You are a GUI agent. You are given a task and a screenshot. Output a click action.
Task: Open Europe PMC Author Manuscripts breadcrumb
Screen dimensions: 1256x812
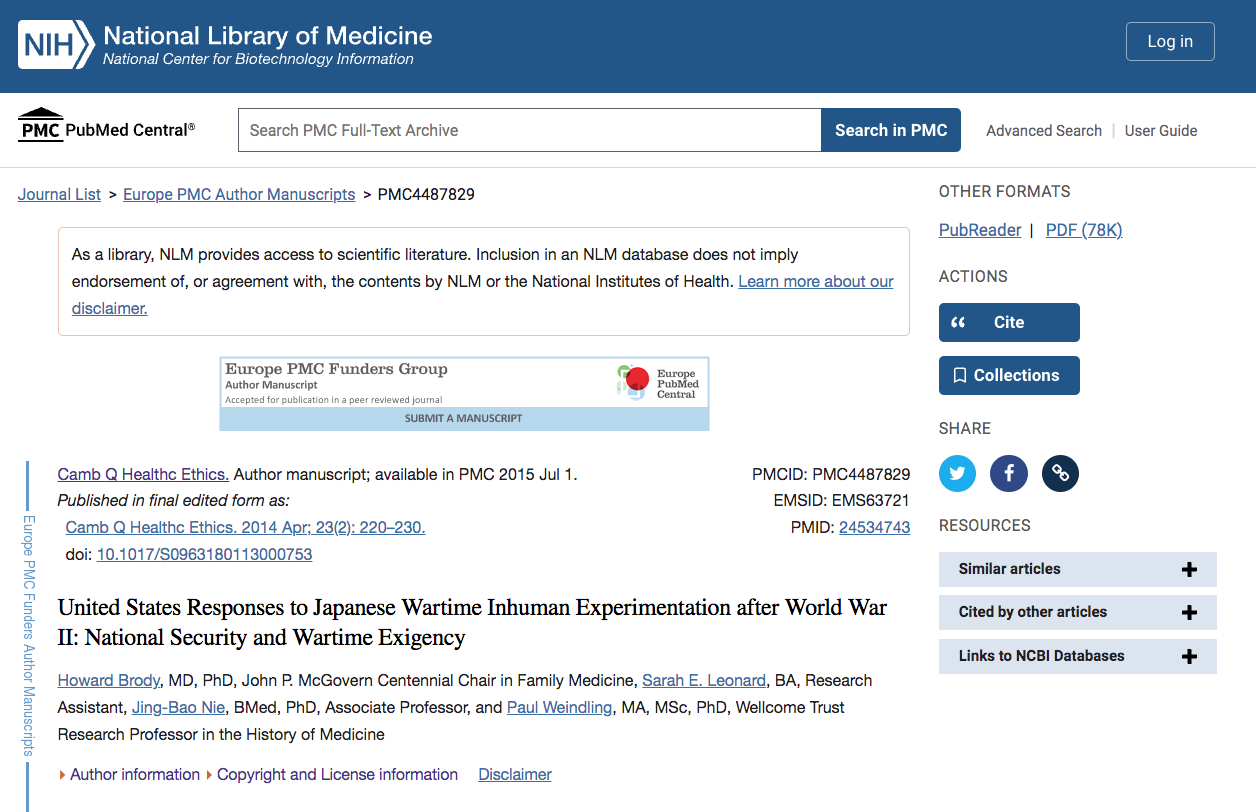[239, 194]
